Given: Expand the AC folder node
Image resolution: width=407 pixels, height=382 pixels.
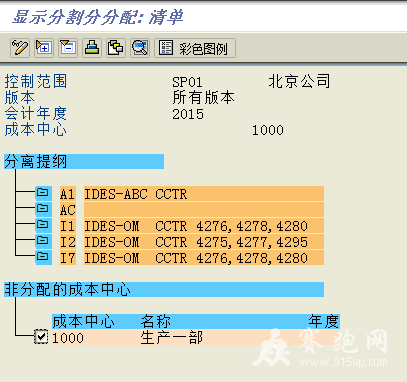Looking at the screenshot, I should pos(43,209).
